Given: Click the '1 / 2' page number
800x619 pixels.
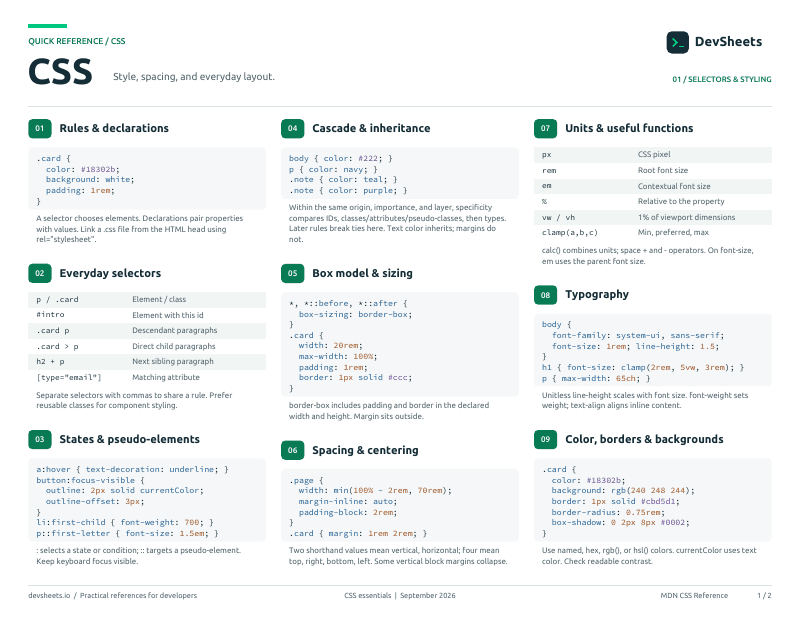Looking at the screenshot, I should tap(764, 596).
